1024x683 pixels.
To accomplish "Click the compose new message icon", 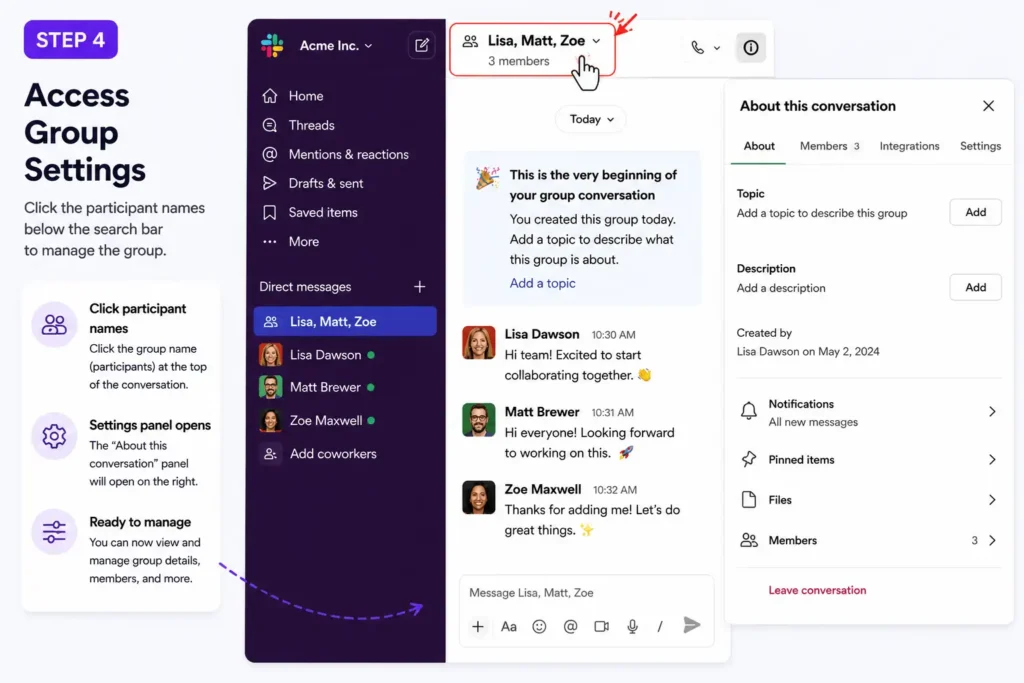I will [x=422, y=45].
